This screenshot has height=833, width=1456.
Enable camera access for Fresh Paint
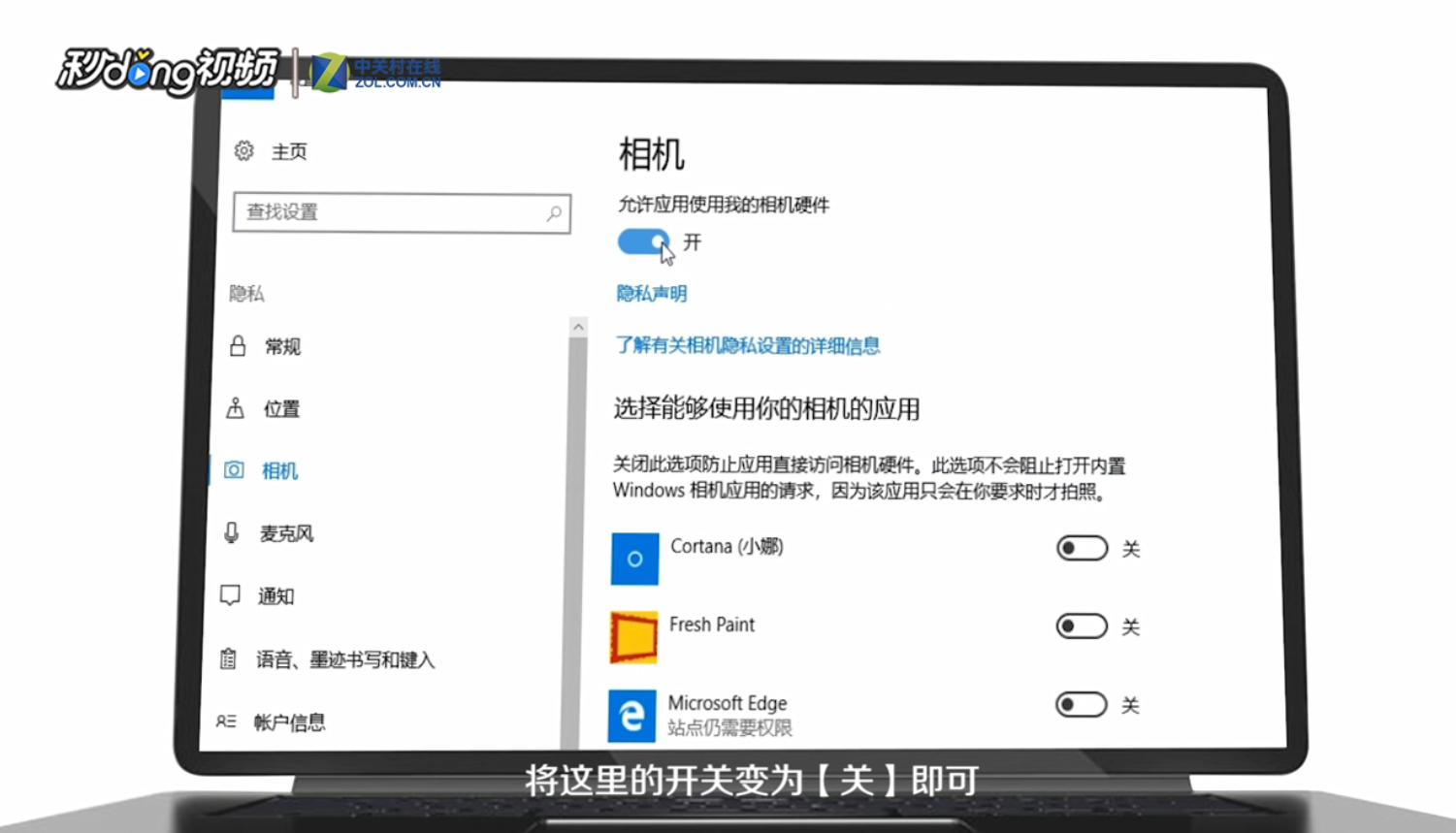tap(1082, 626)
